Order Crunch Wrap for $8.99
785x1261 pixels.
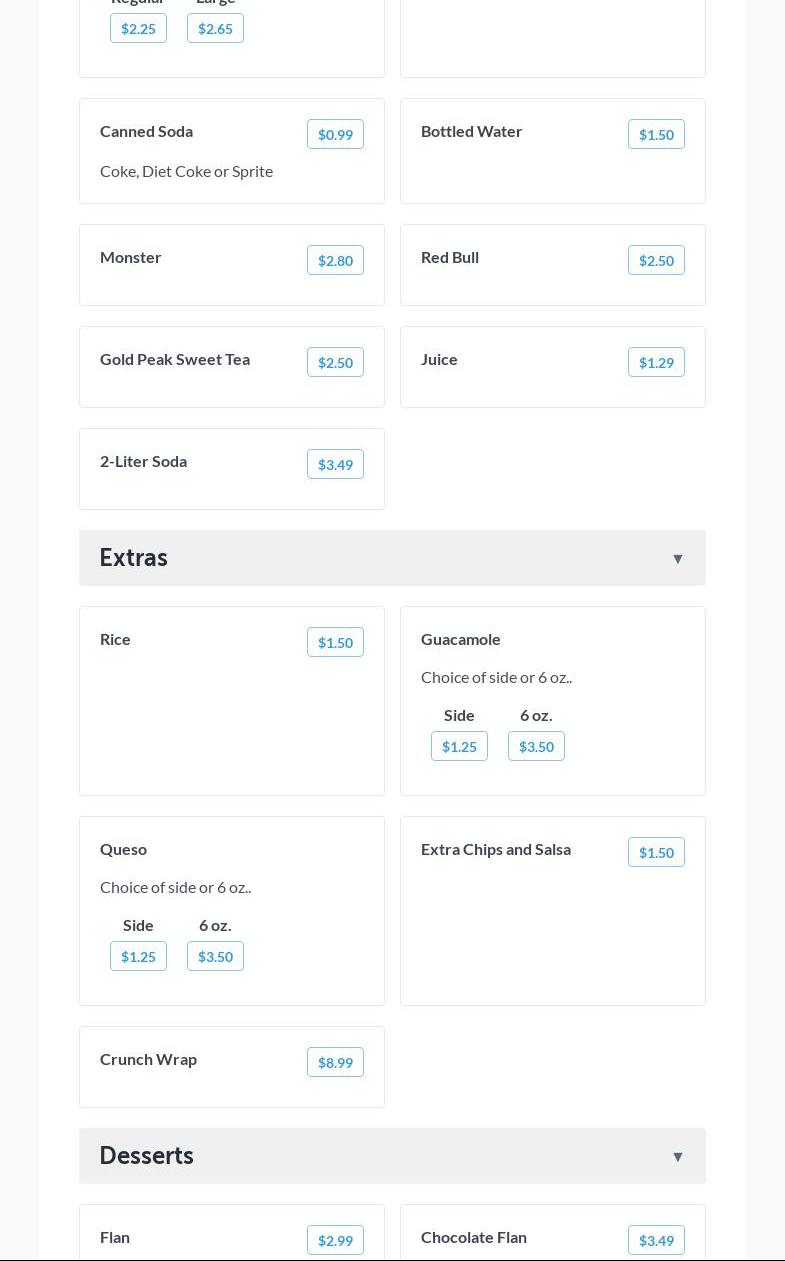point(335,1062)
